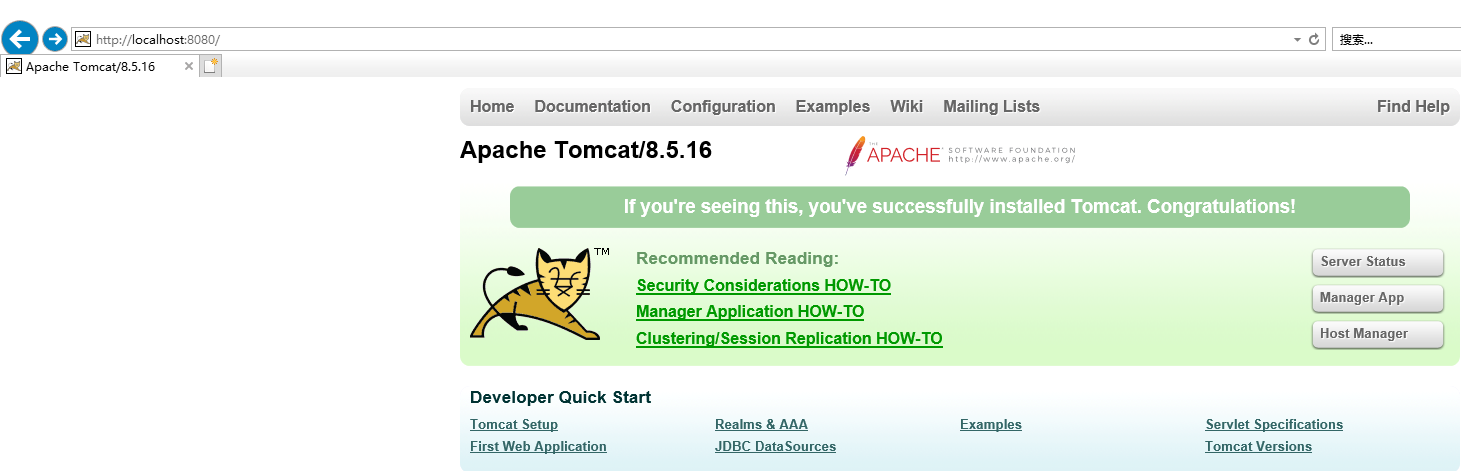Viewport: 1461px width, 471px height.
Task: Click the Apache Tomcat/8.5.16 heading
Action: (x=586, y=151)
